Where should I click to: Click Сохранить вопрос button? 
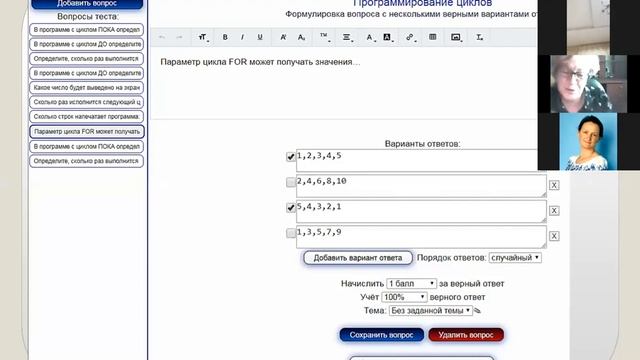click(x=382, y=335)
